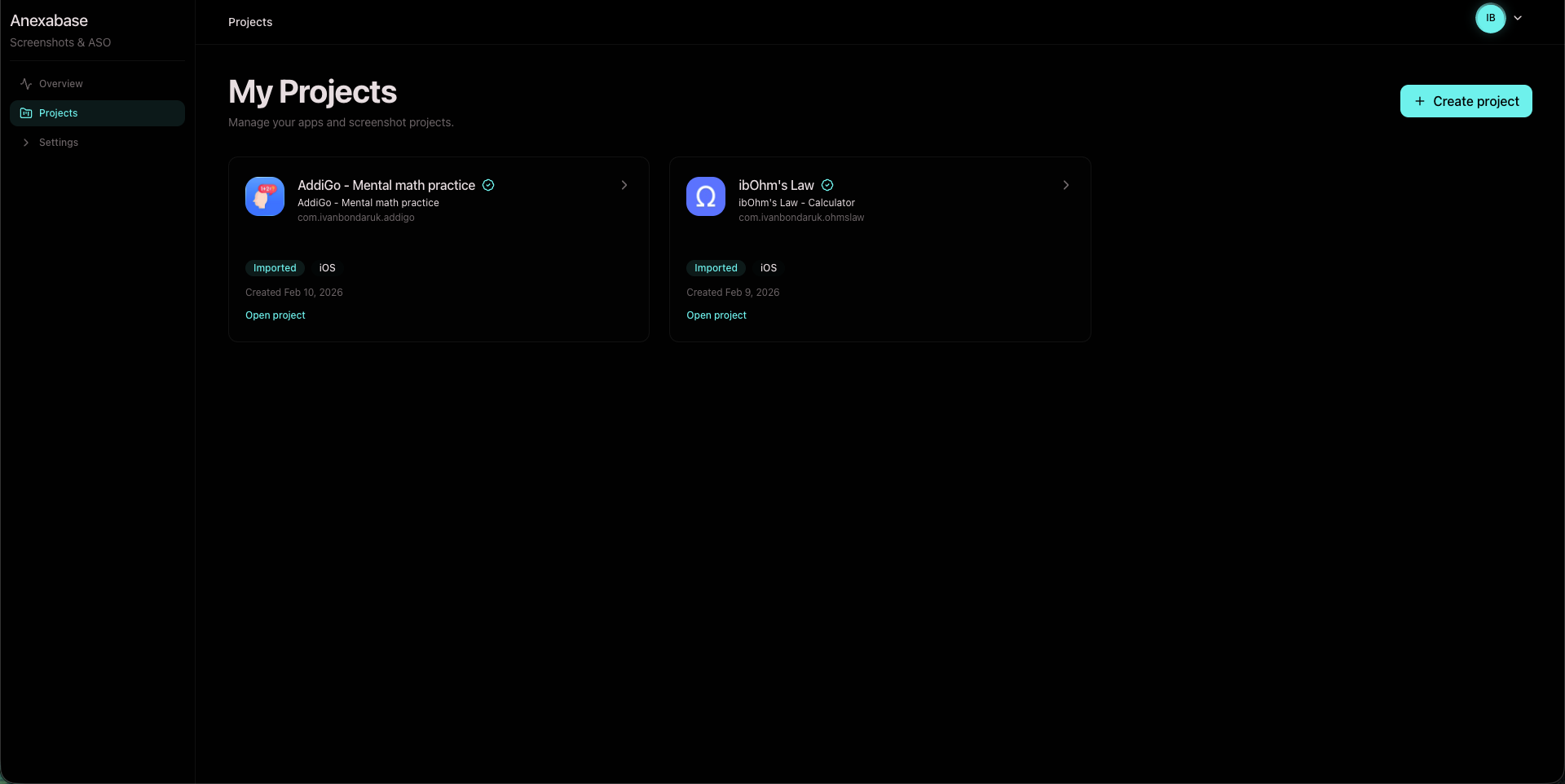Click the iOS label on ibOhm's Law card
Image resolution: width=1565 pixels, height=784 pixels.
pyautogui.click(x=769, y=267)
